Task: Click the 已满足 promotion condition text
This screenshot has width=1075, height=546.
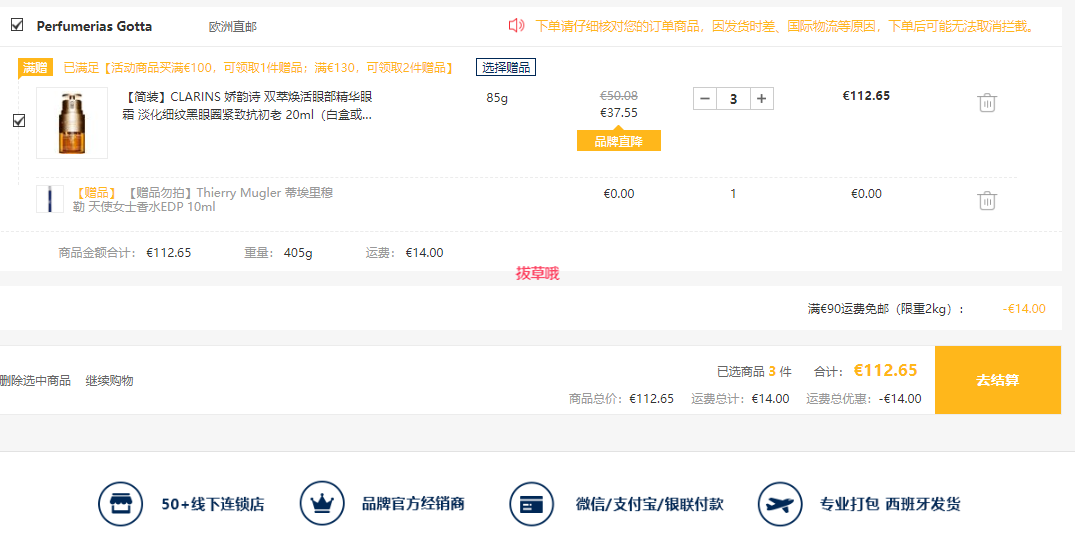Action: pos(258,67)
